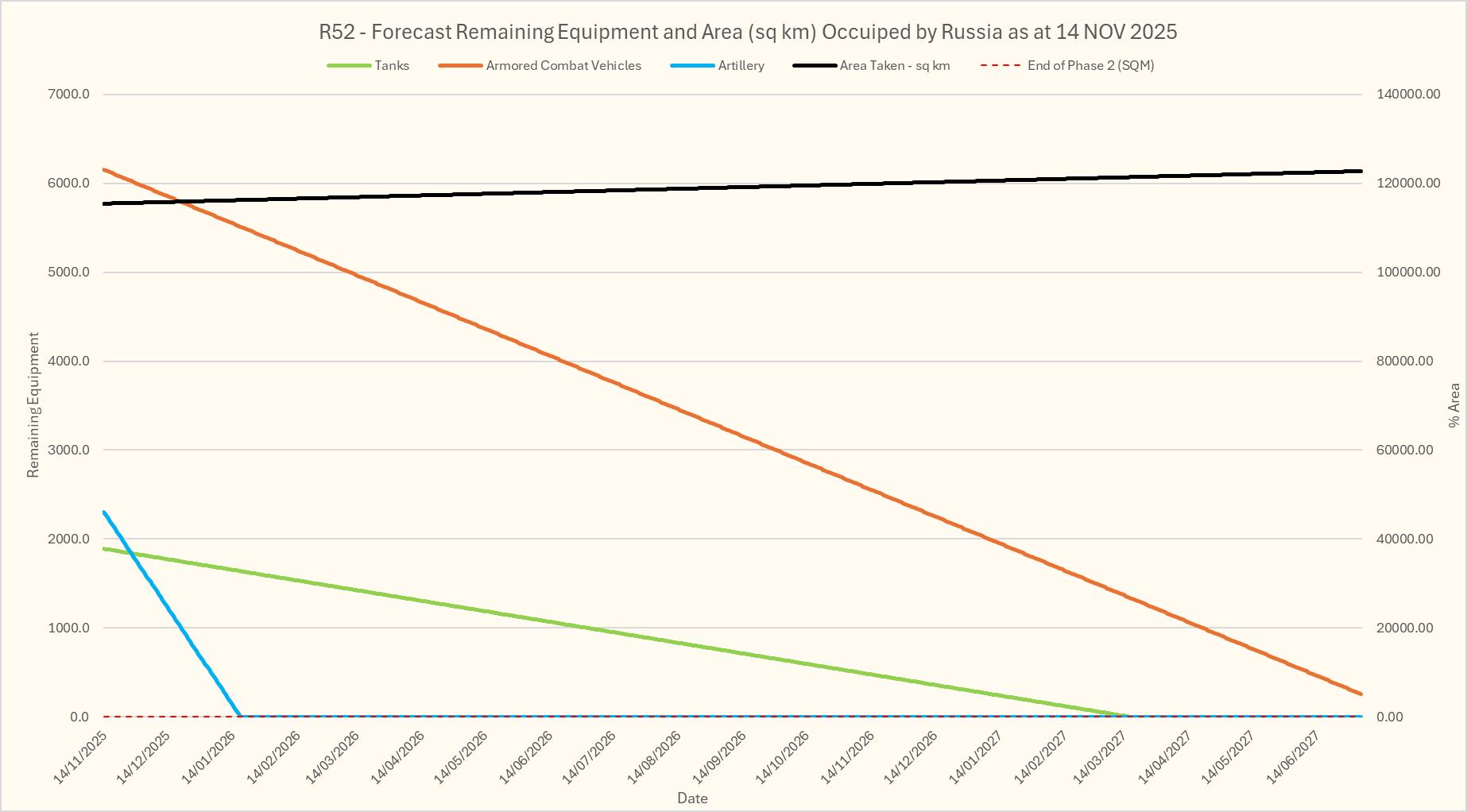Select the Tanks legend label
The image size is (1467, 812).
[392, 66]
